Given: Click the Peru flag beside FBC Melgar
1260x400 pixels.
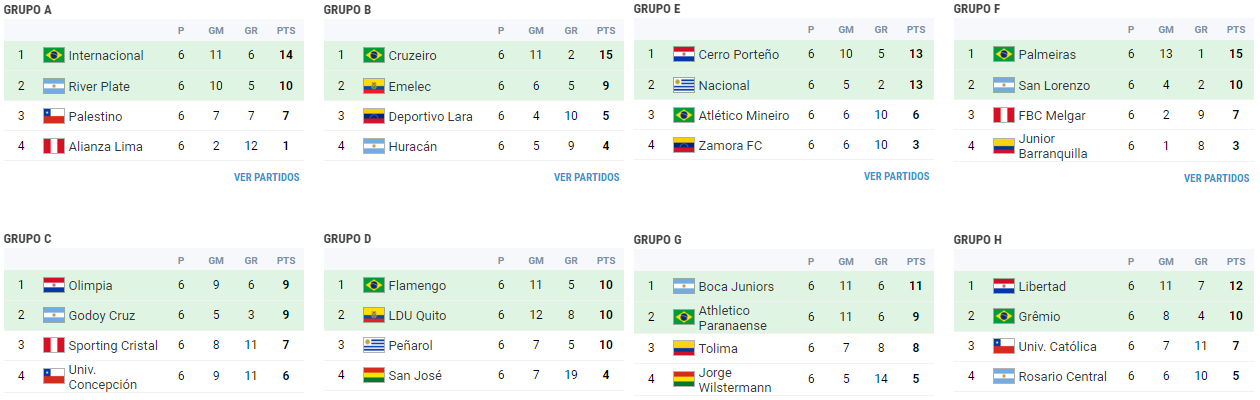Looking at the screenshot, I should click(x=1004, y=115).
